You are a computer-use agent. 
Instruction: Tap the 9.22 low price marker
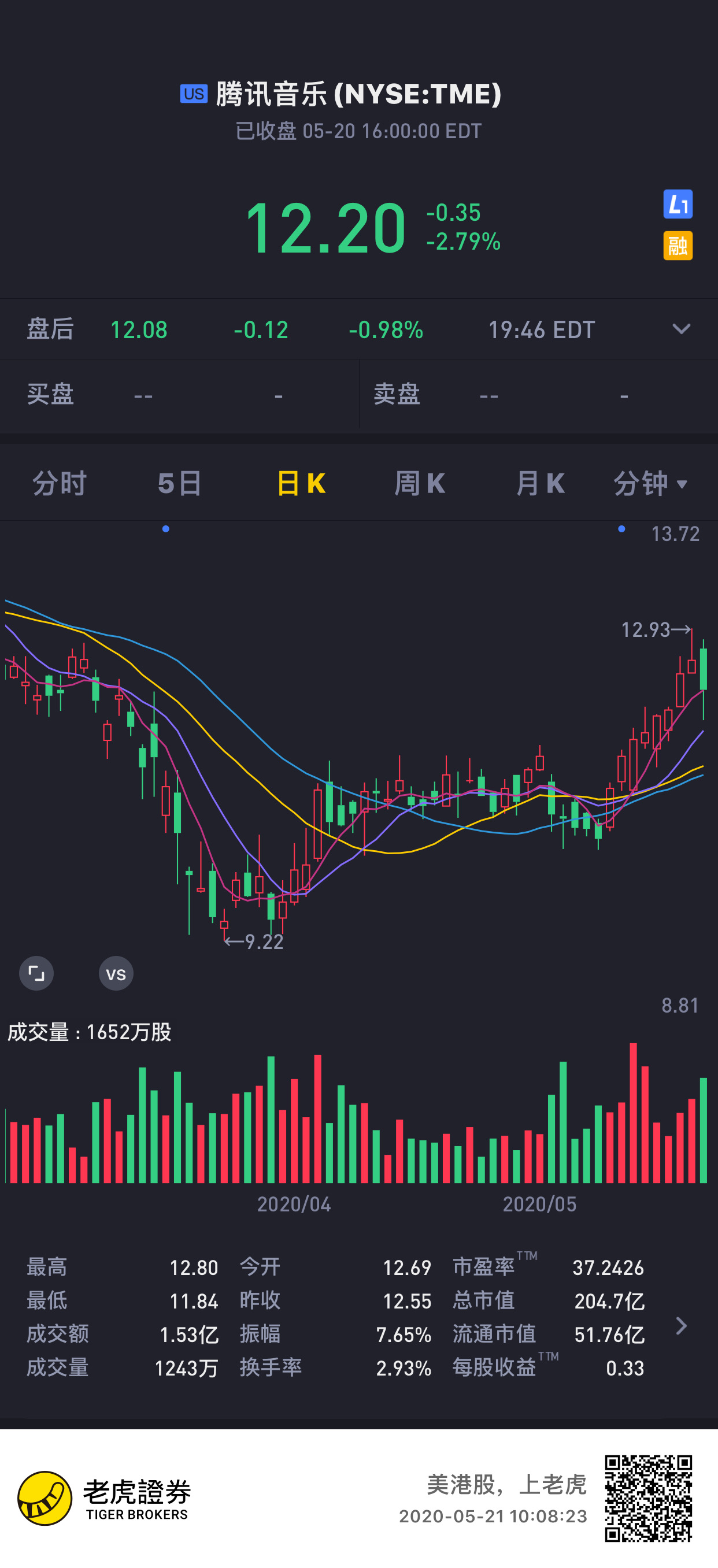[254, 941]
